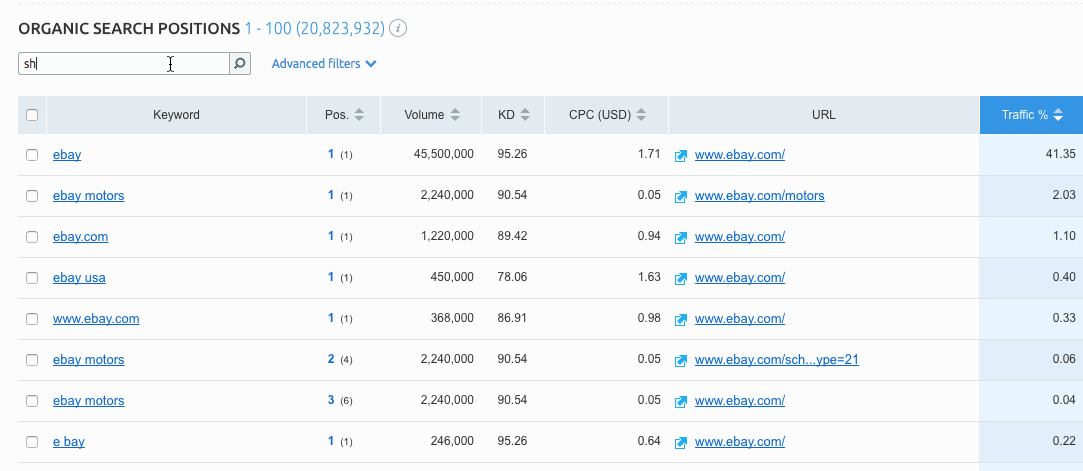
Task: Open external link icon for www.ebay.com/motors
Action: 681,196
